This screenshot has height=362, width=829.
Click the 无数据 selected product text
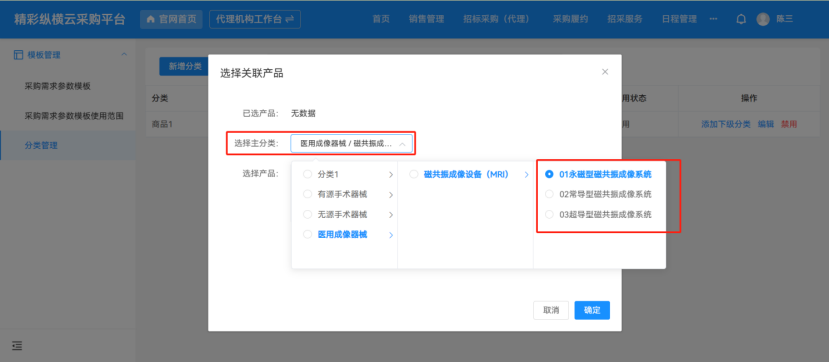pyautogui.click(x=303, y=113)
